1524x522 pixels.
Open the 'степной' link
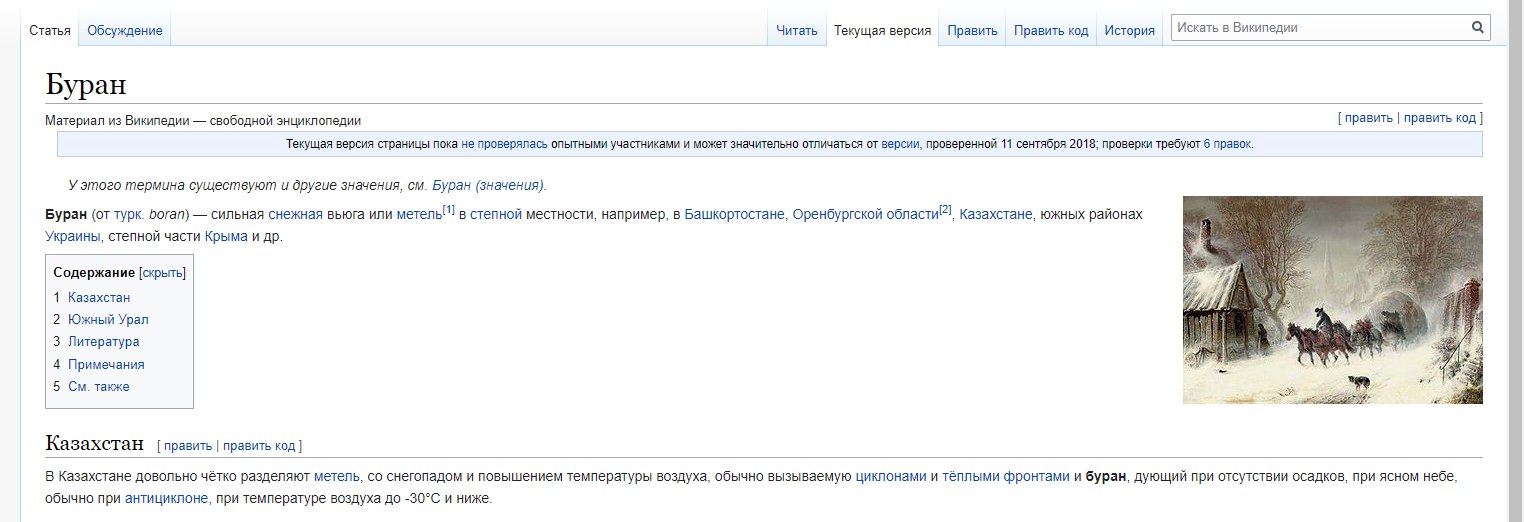[496, 214]
